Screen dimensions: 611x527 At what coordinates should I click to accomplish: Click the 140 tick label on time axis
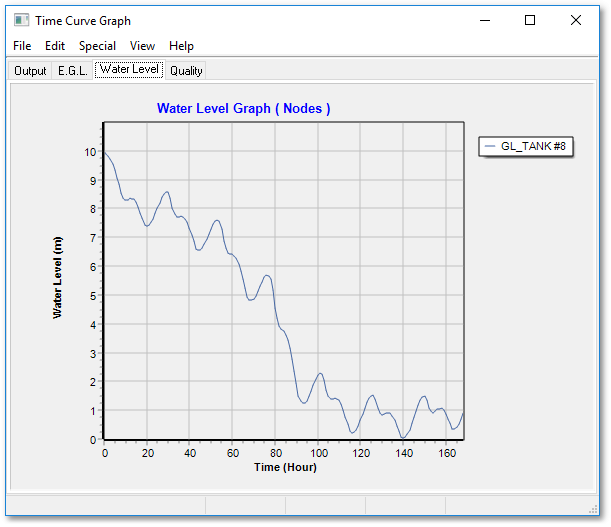(404, 453)
